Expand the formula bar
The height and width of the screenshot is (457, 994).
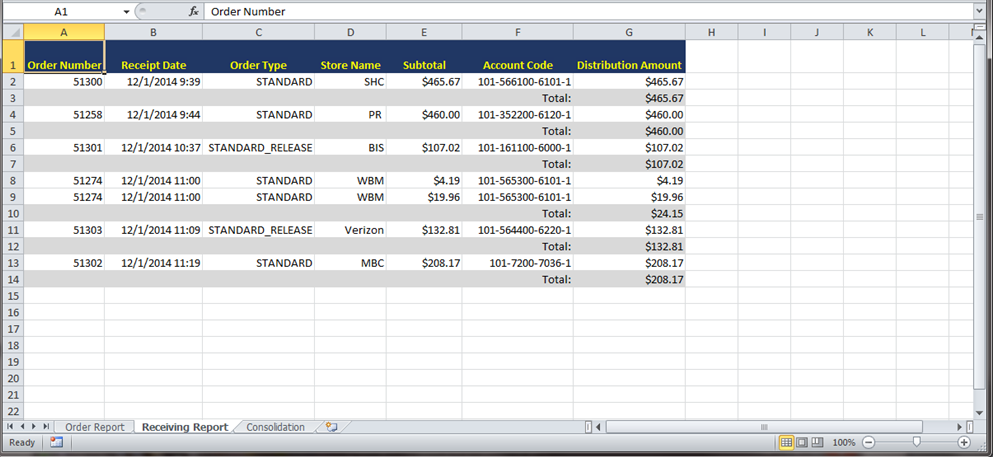tap(978, 11)
